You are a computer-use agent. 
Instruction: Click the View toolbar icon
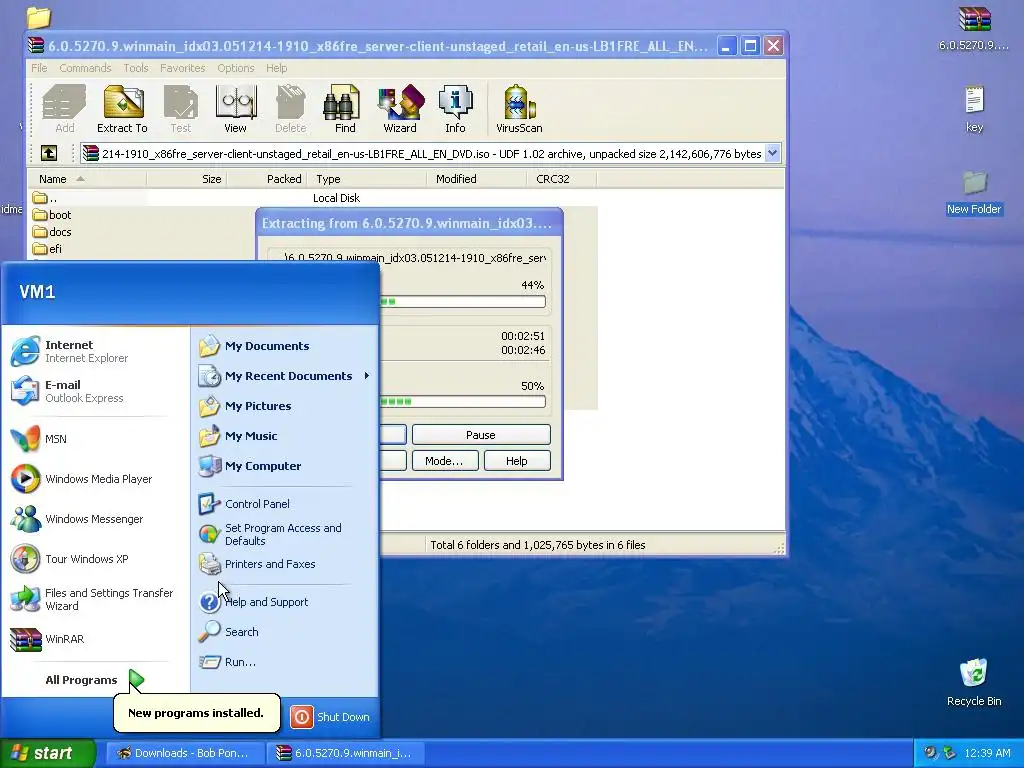click(235, 109)
